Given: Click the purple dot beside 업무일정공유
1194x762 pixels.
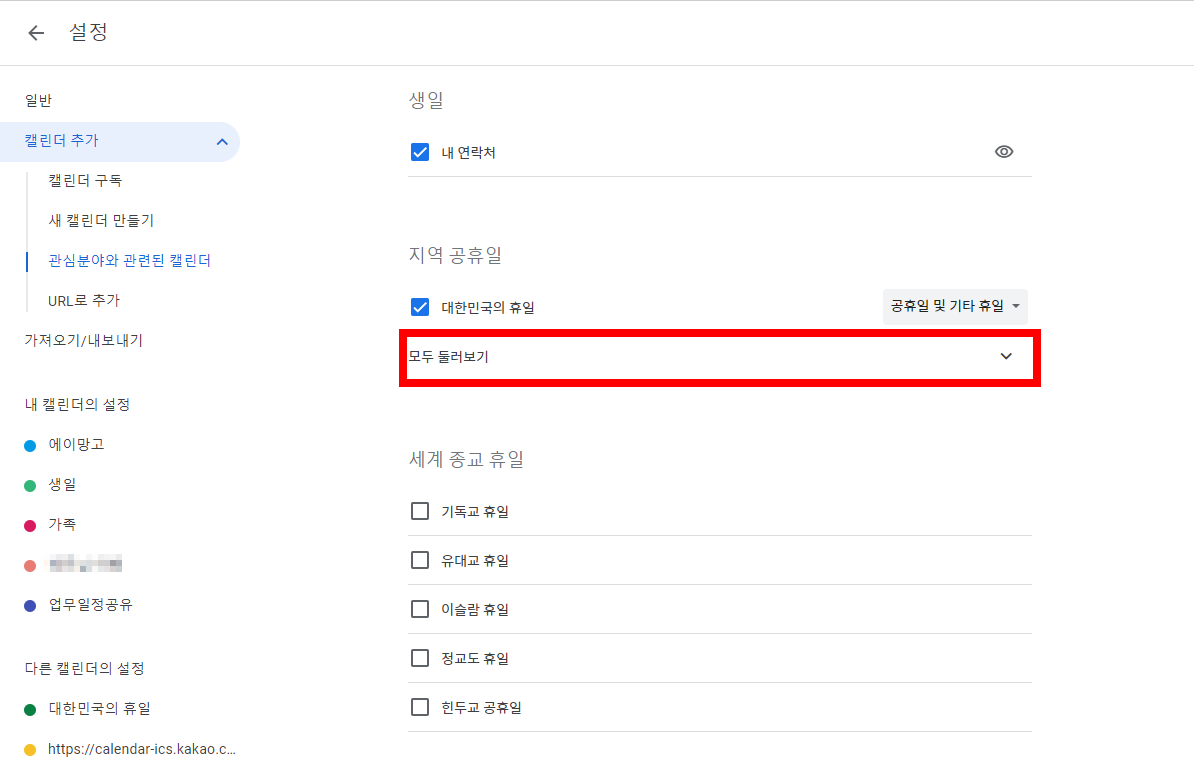Looking at the screenshot, I should click(x=31, y=603).
